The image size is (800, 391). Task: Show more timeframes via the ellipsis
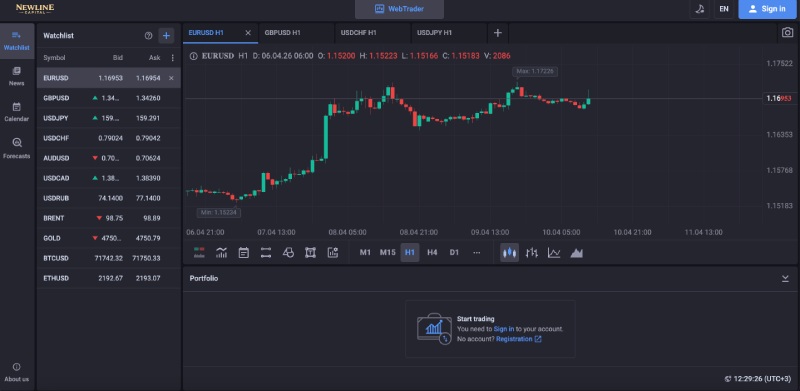[x=477, y=252]
